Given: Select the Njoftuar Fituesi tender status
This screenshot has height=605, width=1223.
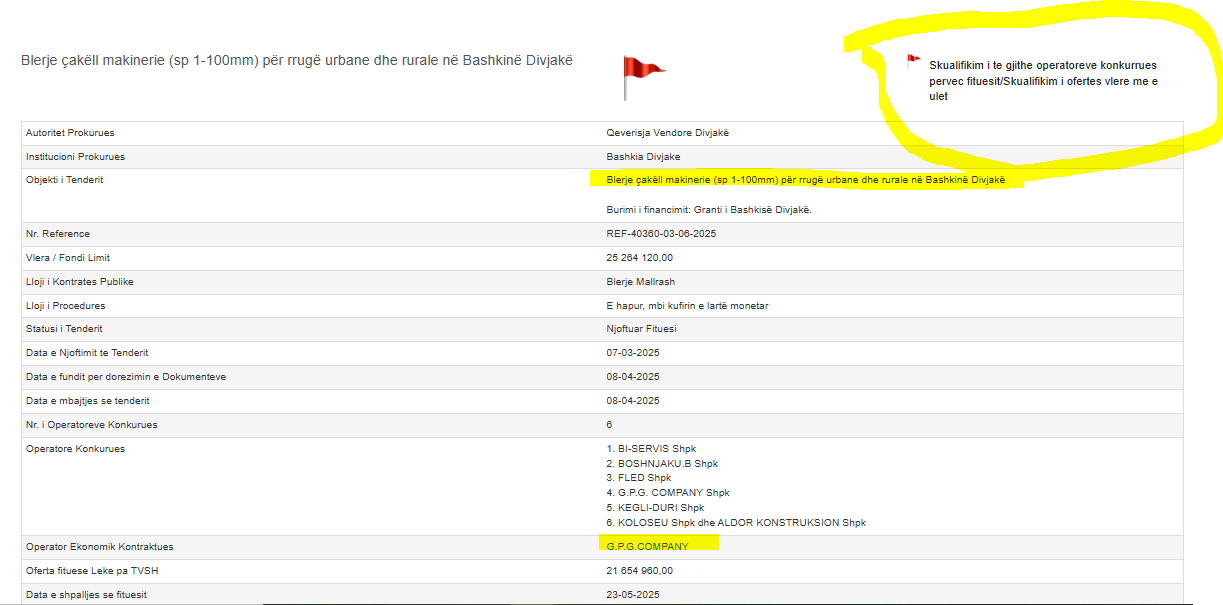Looking at the screenshot, I should [641, 329].
